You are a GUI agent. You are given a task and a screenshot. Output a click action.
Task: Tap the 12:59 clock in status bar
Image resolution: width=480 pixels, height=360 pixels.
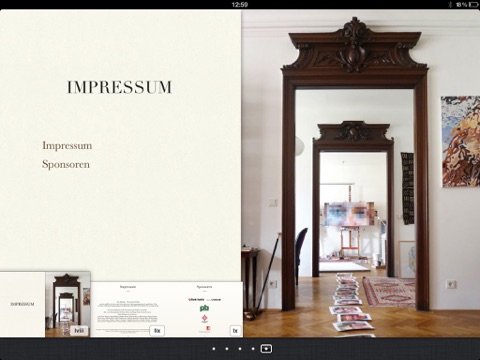coord(240,4)
